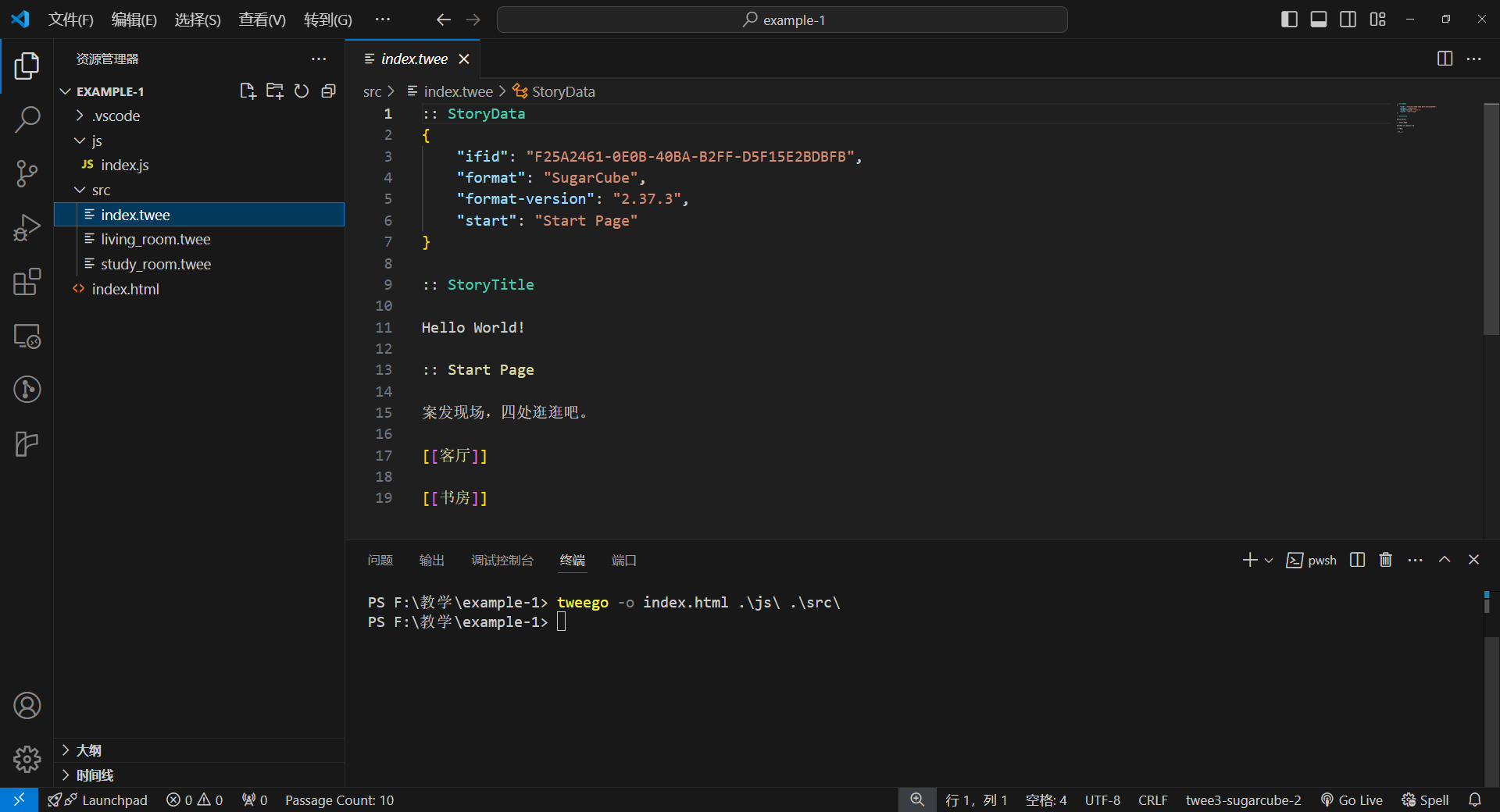Viewport: 1500px width, 812px height.
Task: Kill the terminal with trash icon
Action: click(x=1385, y=560)
